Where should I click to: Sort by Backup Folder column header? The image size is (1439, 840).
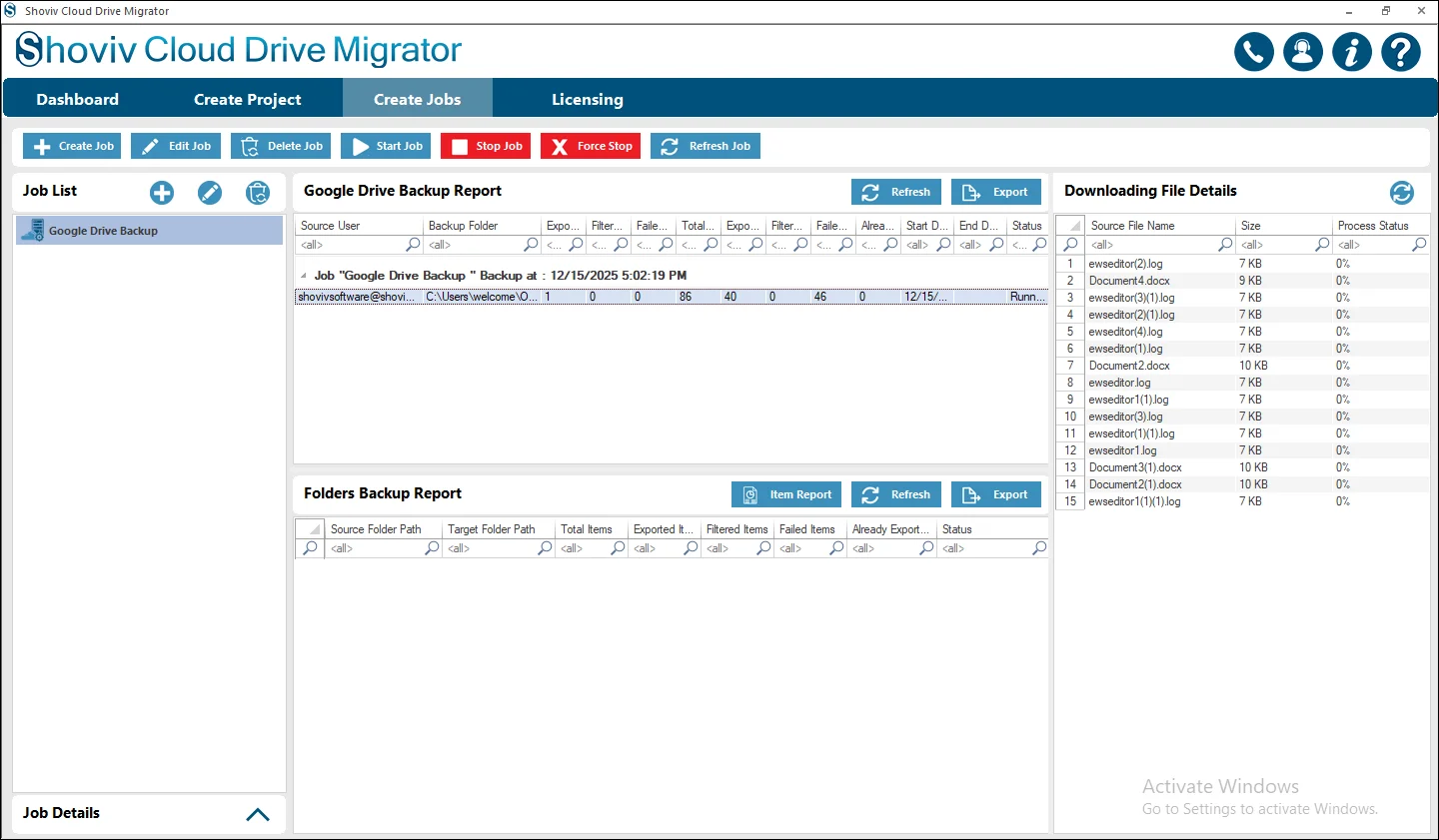[482, 226]
